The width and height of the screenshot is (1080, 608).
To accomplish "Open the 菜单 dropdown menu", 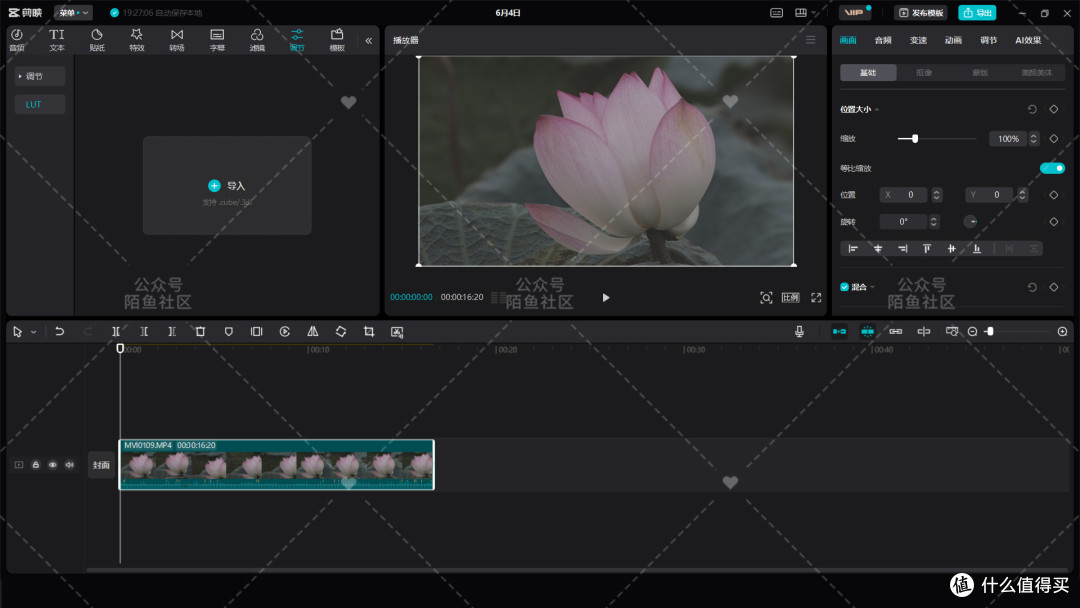I will click(x=73, y=12).
